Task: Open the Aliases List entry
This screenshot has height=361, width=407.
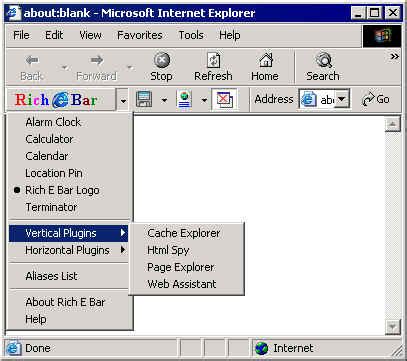Action: click(69, 276)
